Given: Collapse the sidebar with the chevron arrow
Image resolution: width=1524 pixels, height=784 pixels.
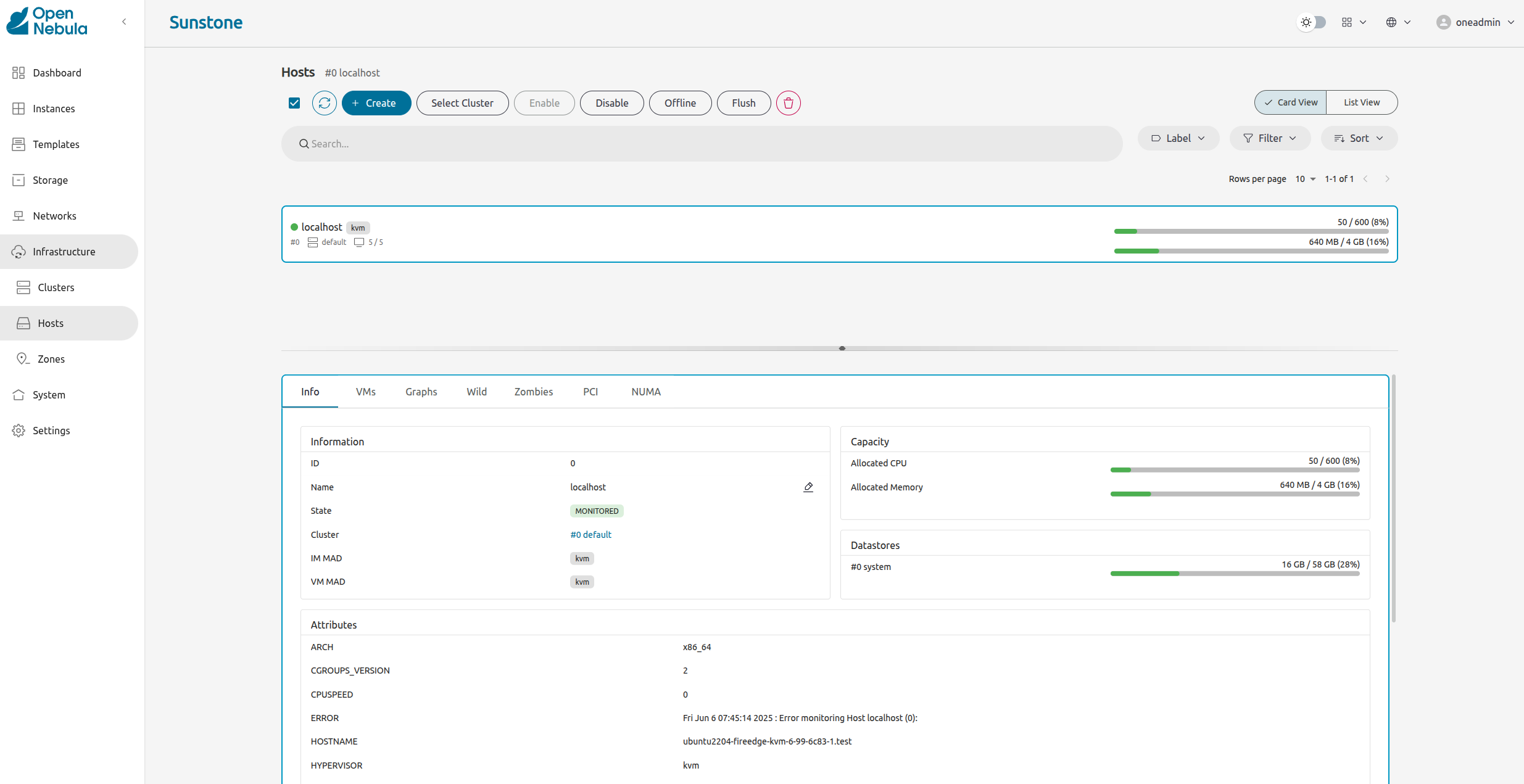Looking at the screenshot, I should click(124, 22).
